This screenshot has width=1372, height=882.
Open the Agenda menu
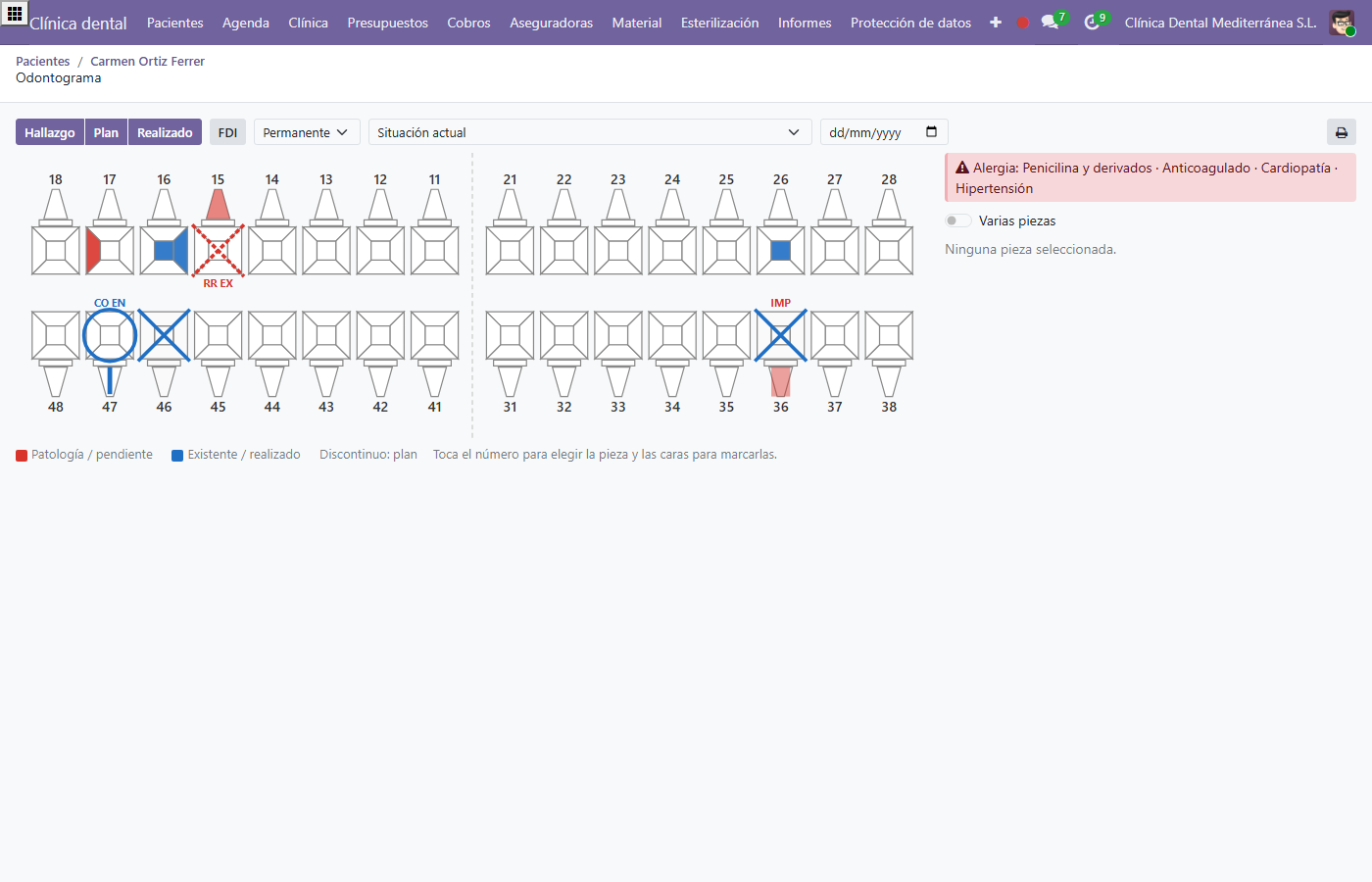coord(246,23)
